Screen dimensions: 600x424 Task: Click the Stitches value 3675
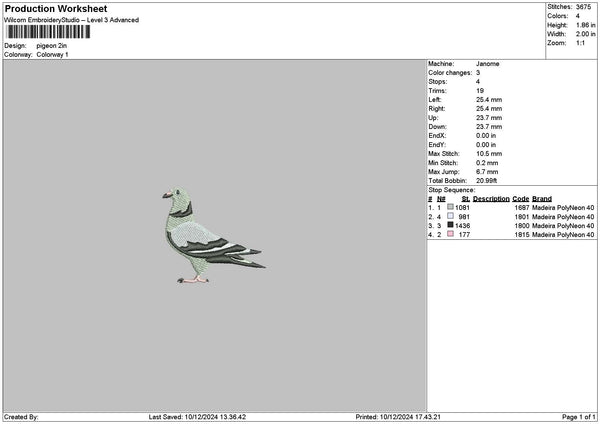pos(584,7)
